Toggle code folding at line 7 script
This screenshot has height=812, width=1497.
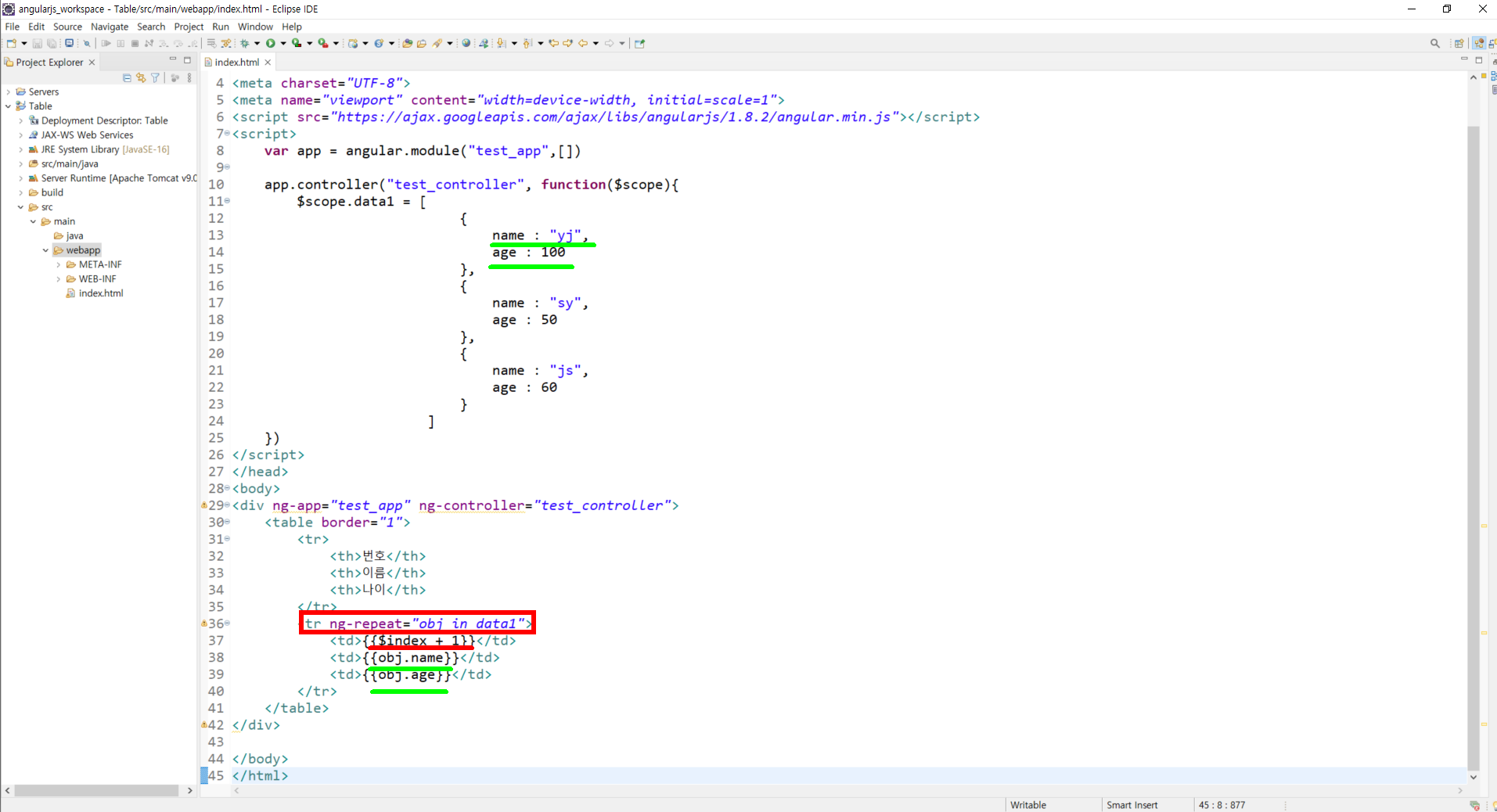[x=227, y=133]
